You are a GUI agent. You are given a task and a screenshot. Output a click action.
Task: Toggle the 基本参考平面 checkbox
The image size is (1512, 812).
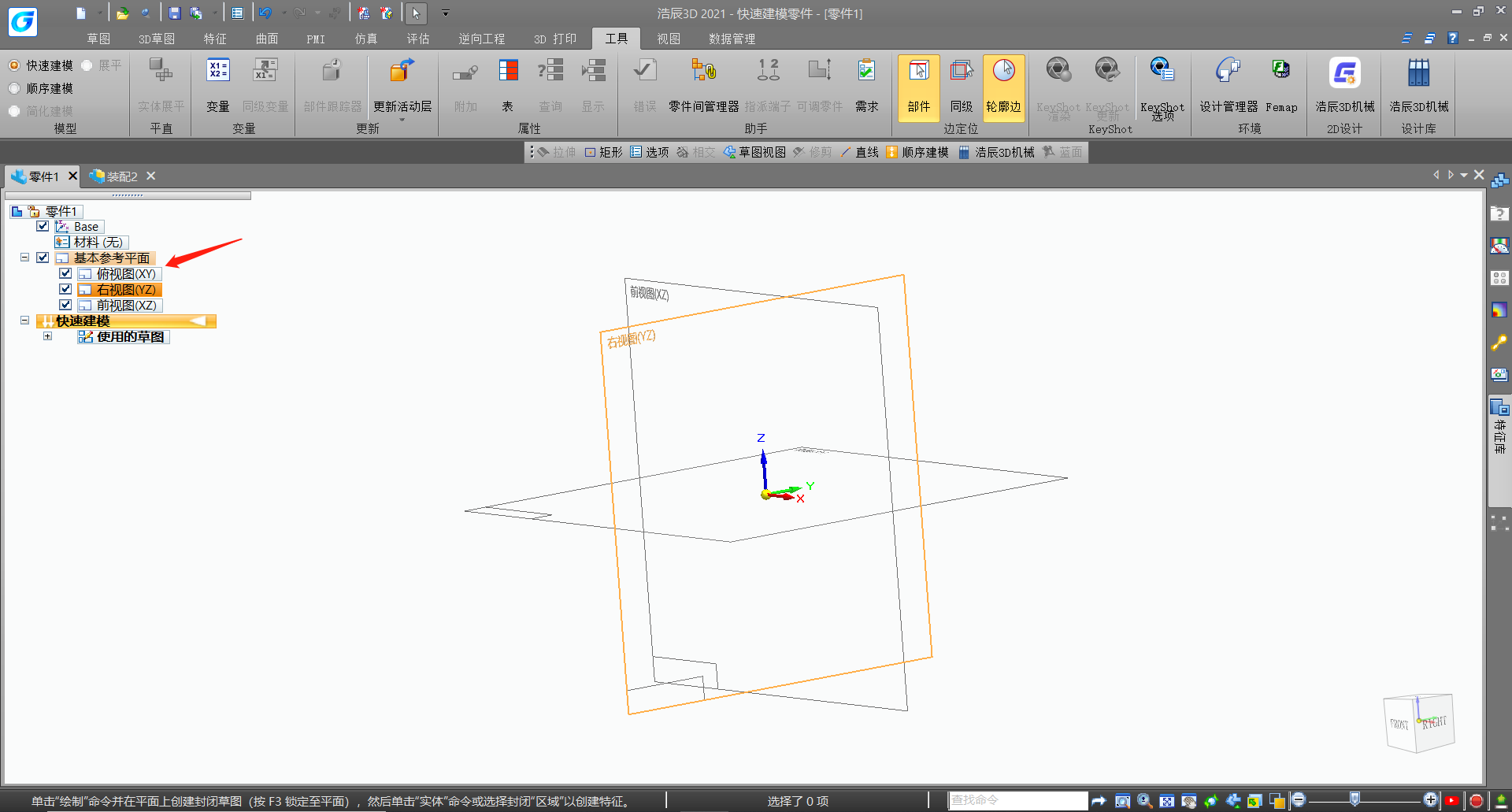(43, 258)
